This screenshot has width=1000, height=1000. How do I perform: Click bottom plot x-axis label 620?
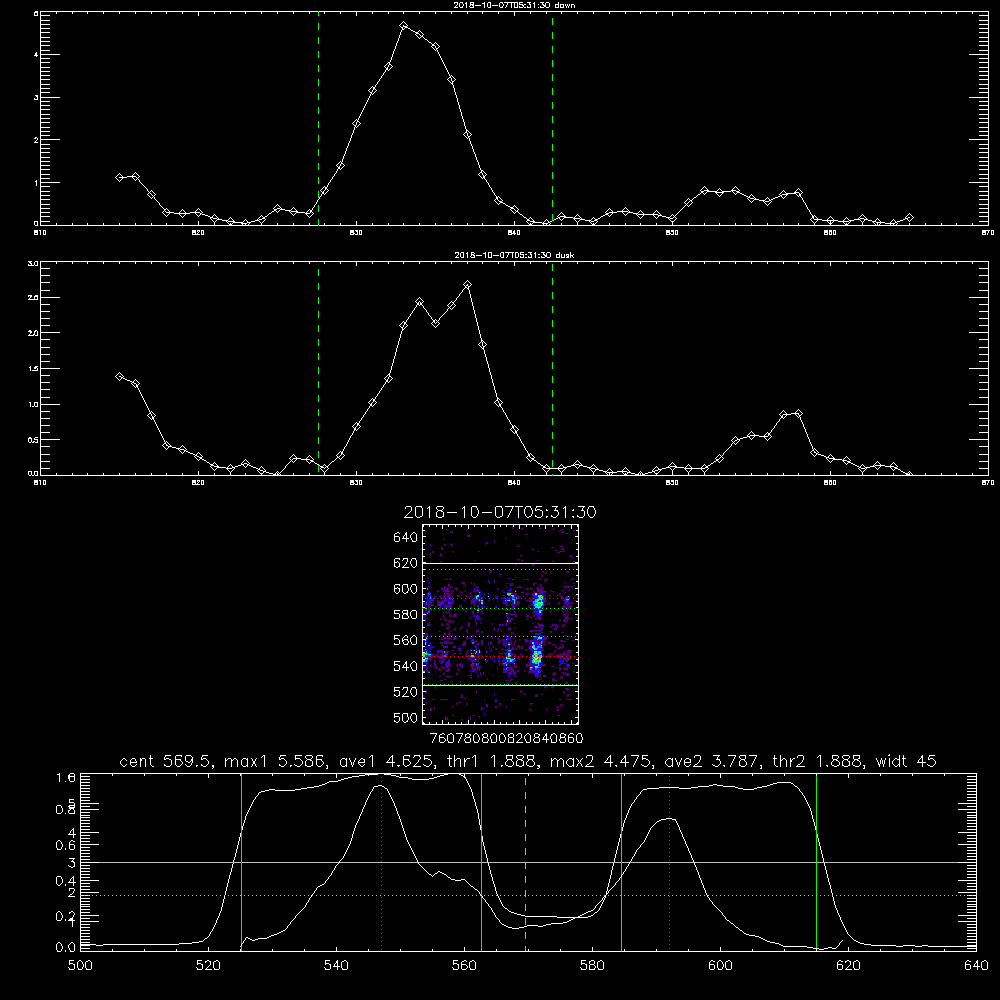848,966
